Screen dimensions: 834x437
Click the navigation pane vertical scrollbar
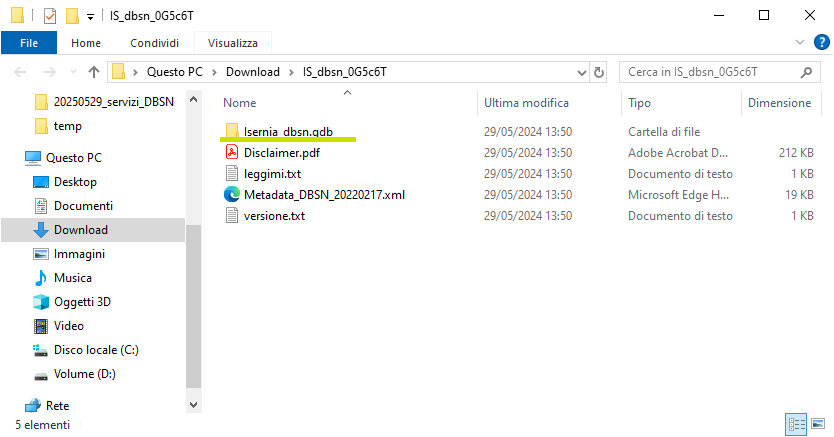coord(194,300)
